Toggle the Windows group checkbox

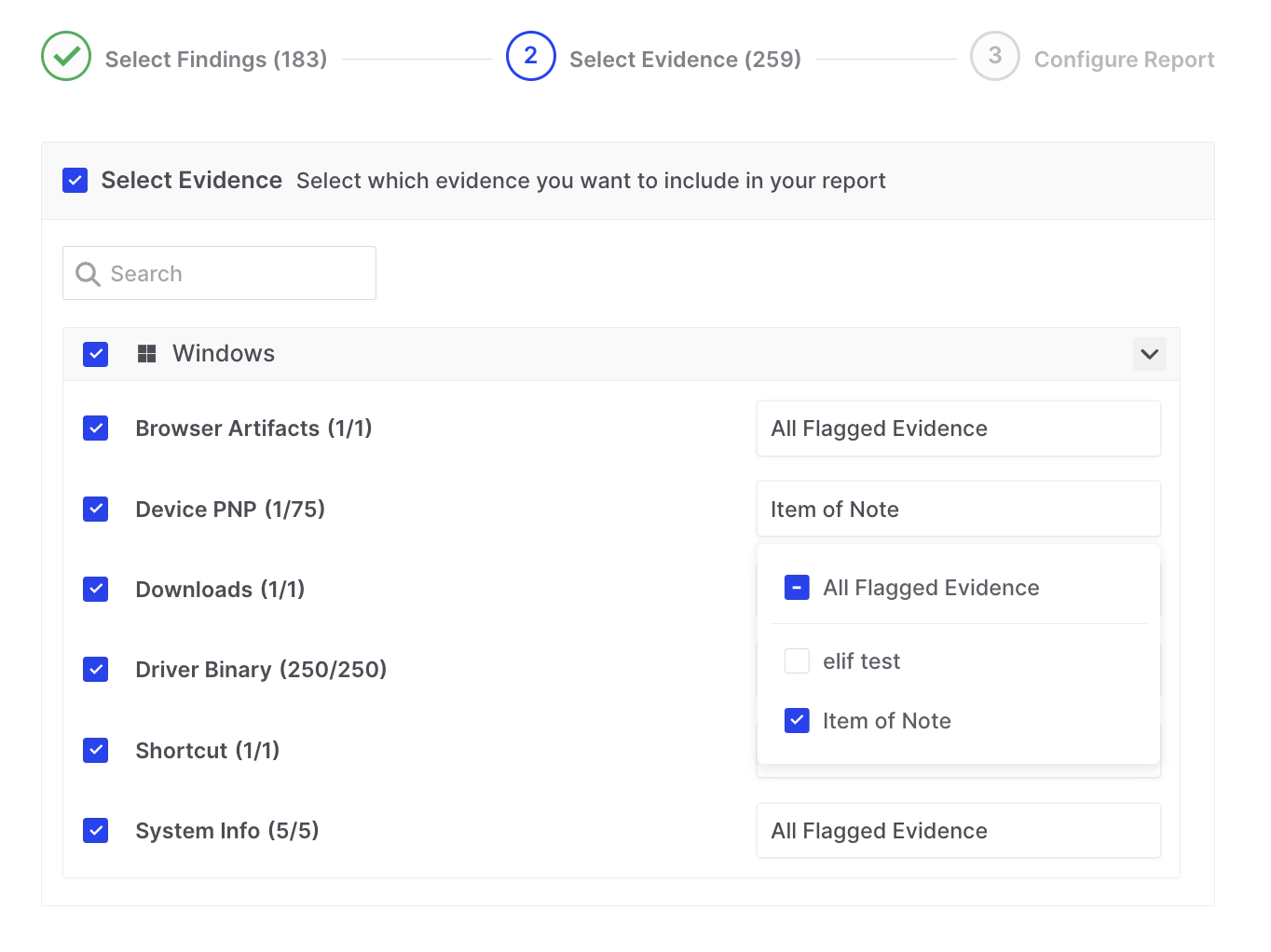point(96,354)
